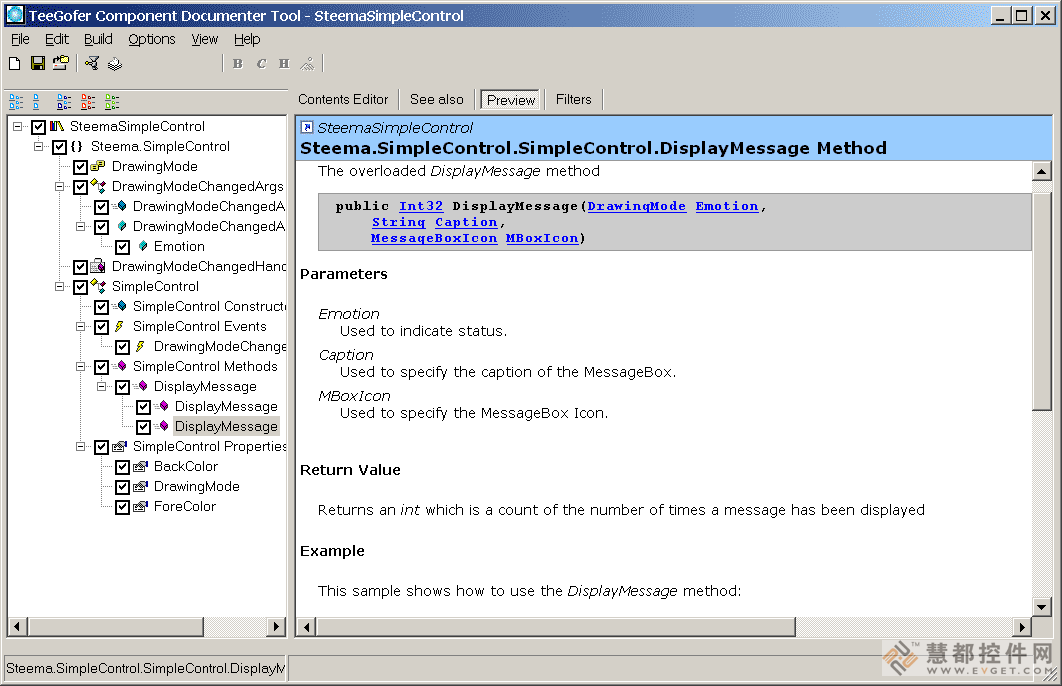Collapse the SteemaSimpleControl root node
Viewport: 1062px width, 686px height.
[x=18, y=127]
